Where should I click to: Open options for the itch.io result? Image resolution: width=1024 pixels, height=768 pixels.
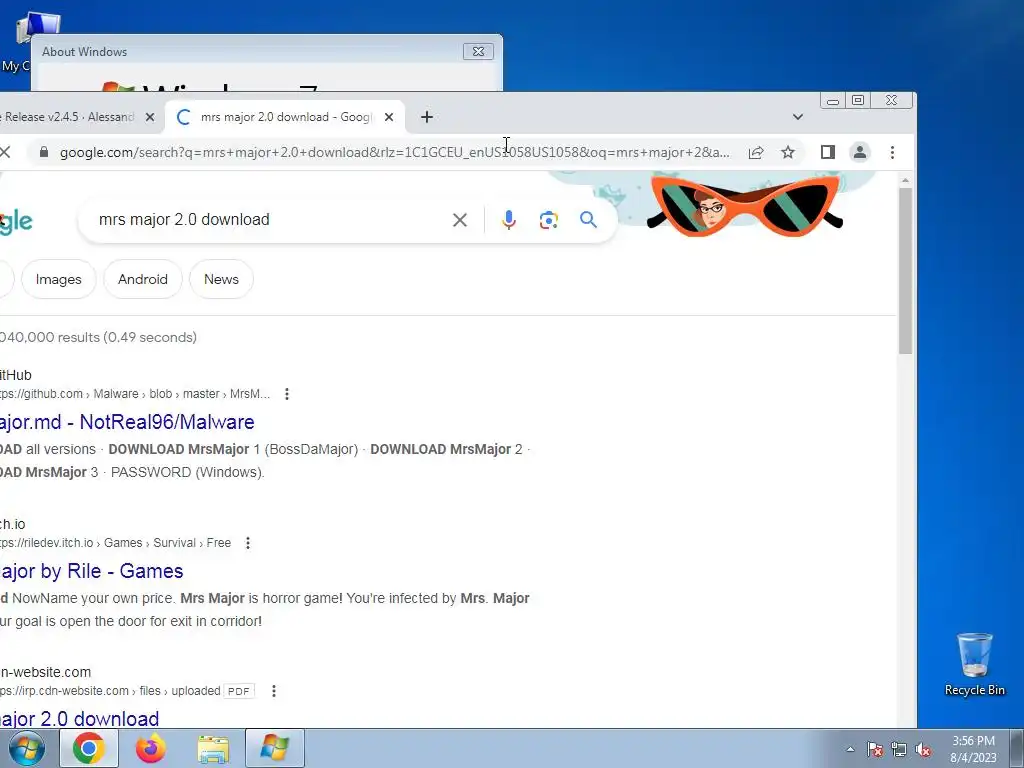248,543
